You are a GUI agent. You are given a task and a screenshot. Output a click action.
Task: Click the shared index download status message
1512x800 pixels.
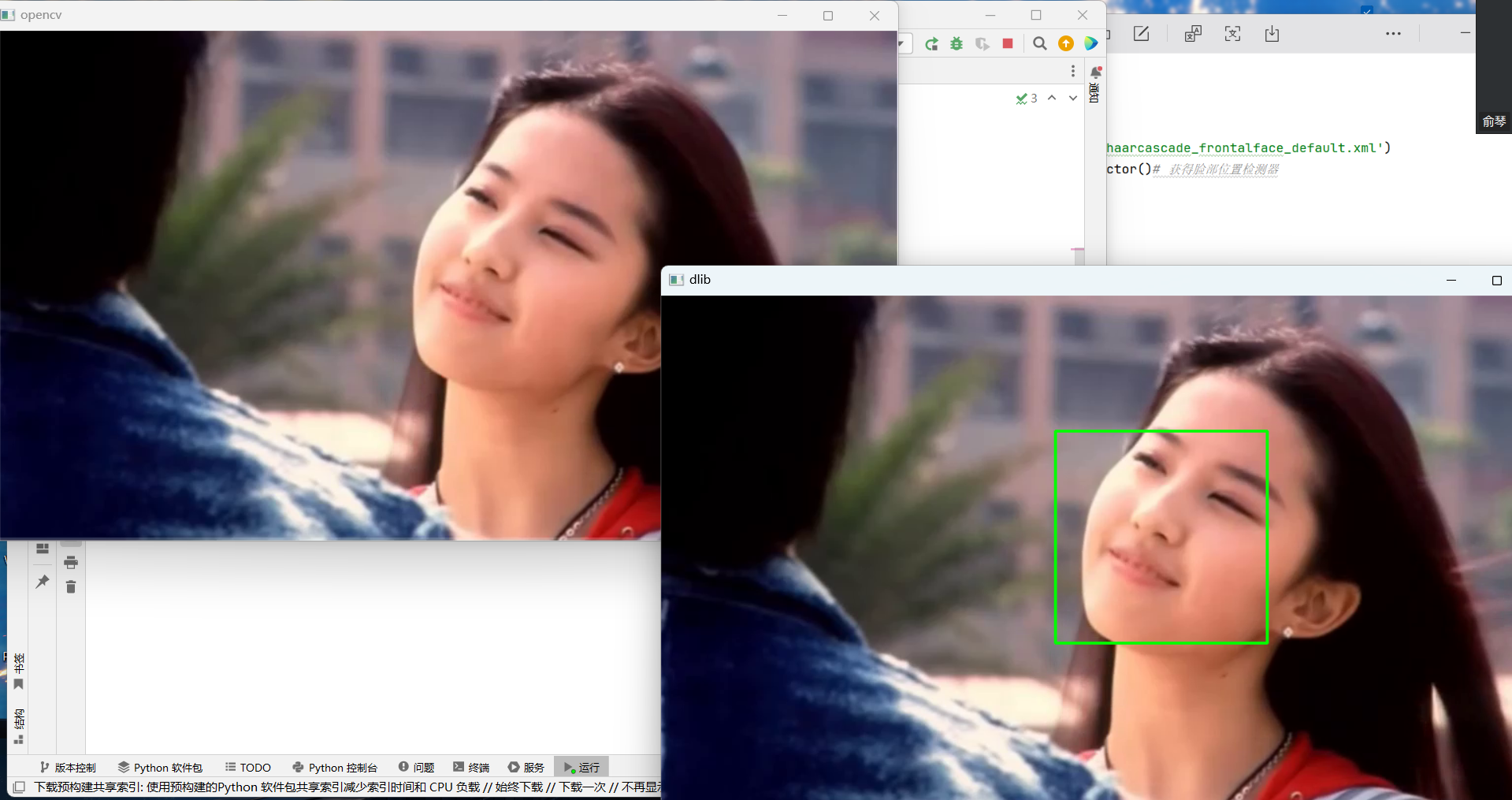tap(347, 787)
